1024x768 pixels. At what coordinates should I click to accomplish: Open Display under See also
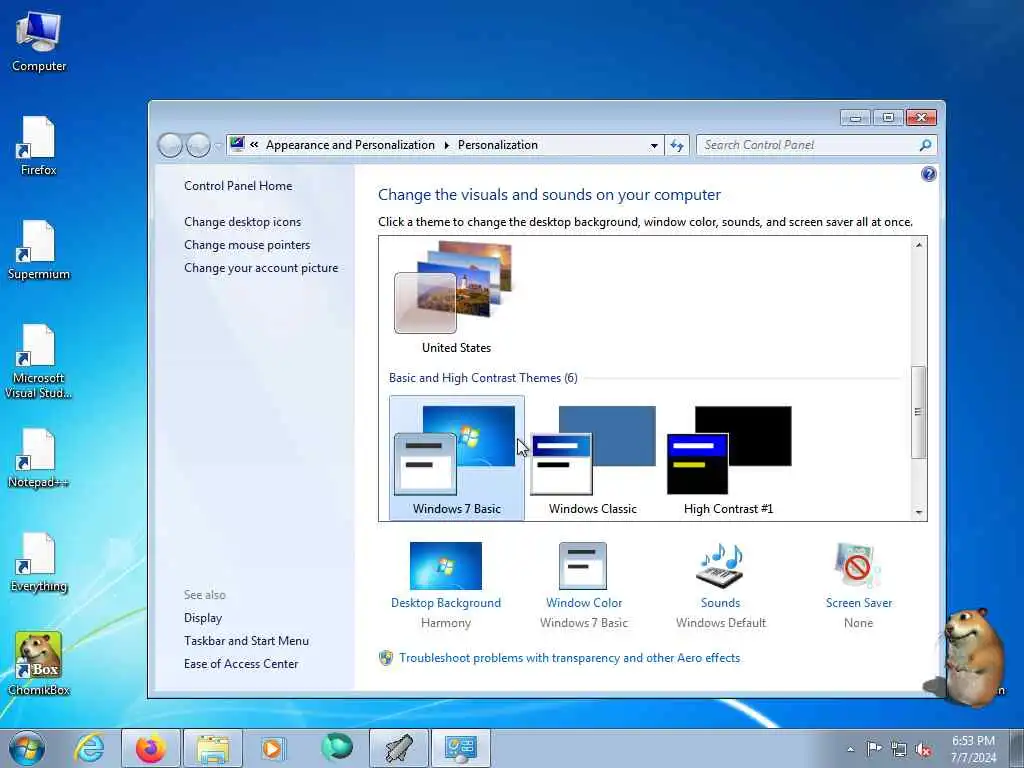[x=202, y=618]
